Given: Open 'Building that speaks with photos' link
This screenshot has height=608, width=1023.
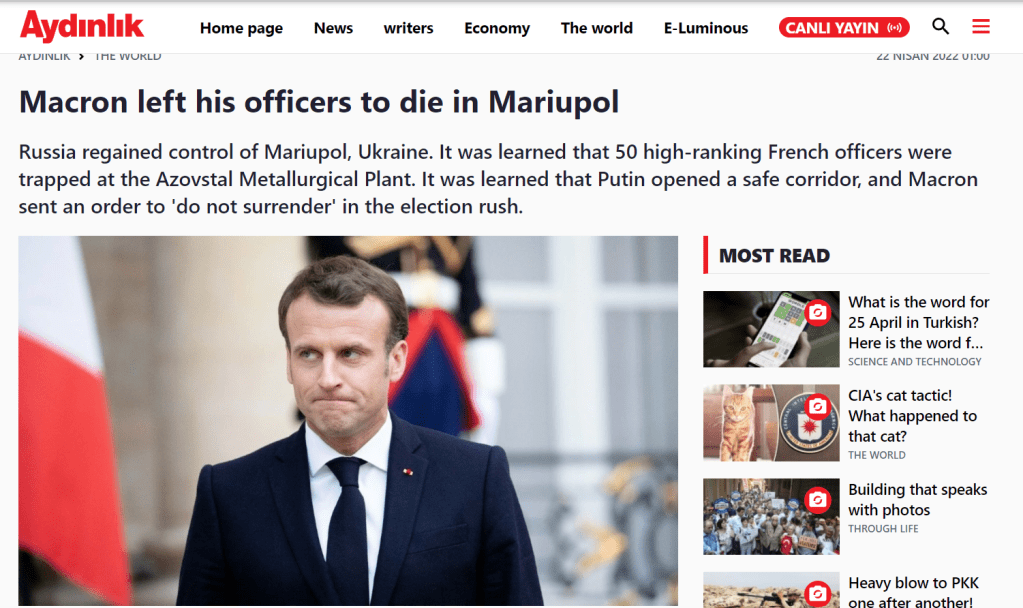Looking at the screenshot, I should click(x=917, y=500).
